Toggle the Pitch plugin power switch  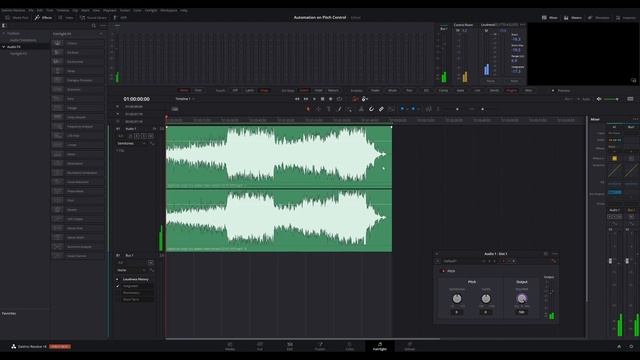point(444,271)
